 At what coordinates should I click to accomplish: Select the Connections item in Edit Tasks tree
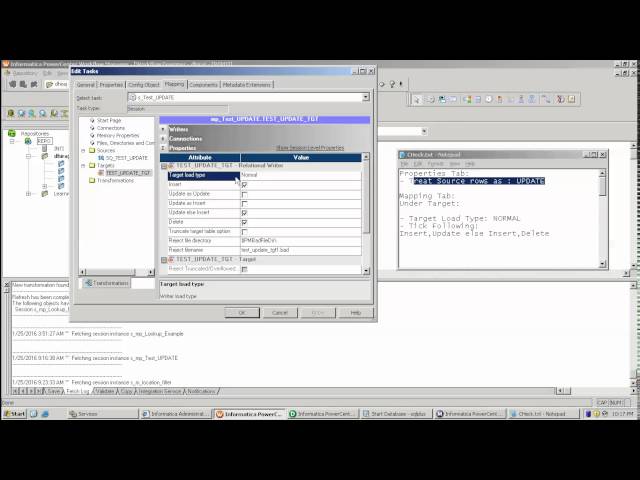tap(111, 128)
